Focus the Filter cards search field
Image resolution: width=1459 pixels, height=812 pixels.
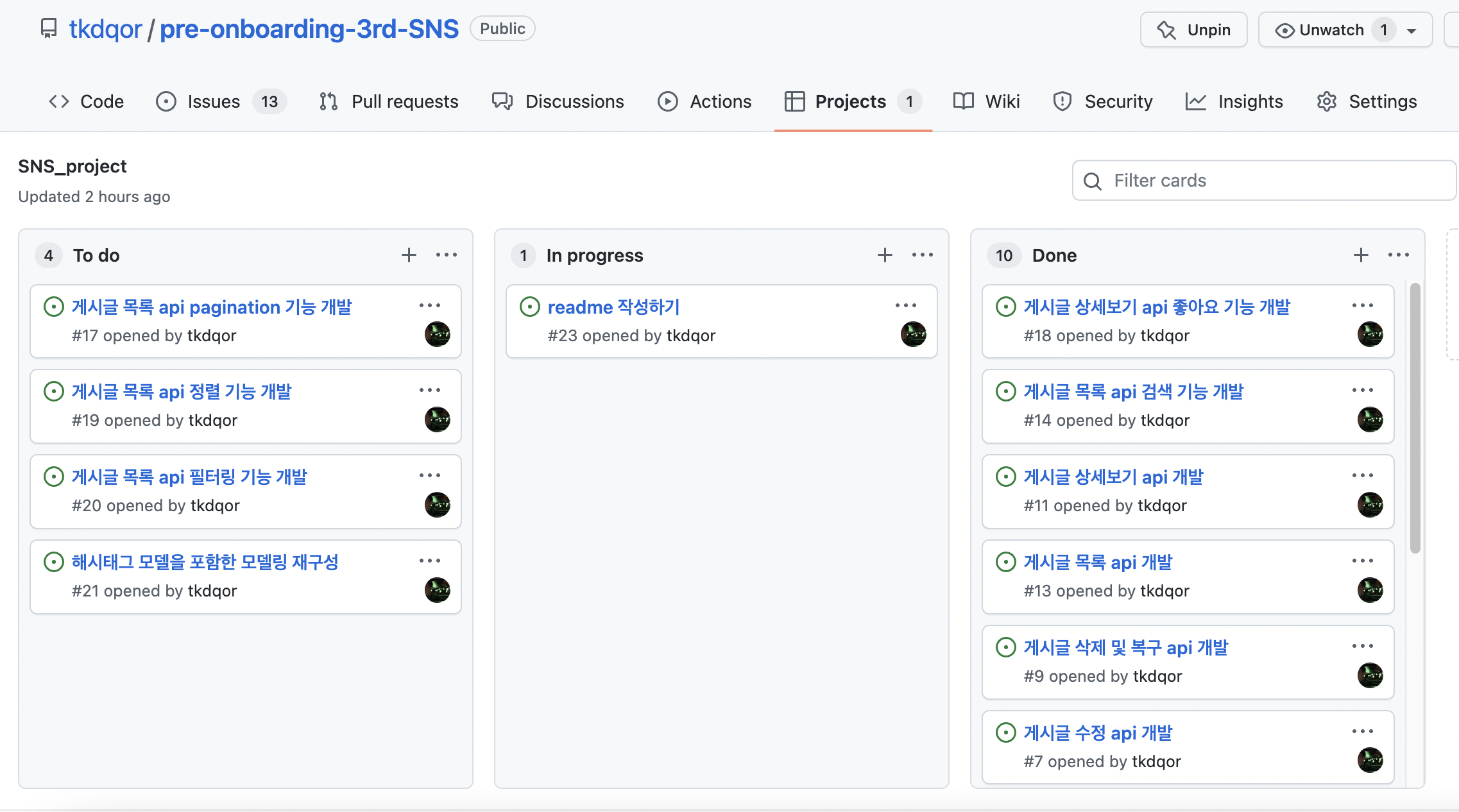[1264, 180]
